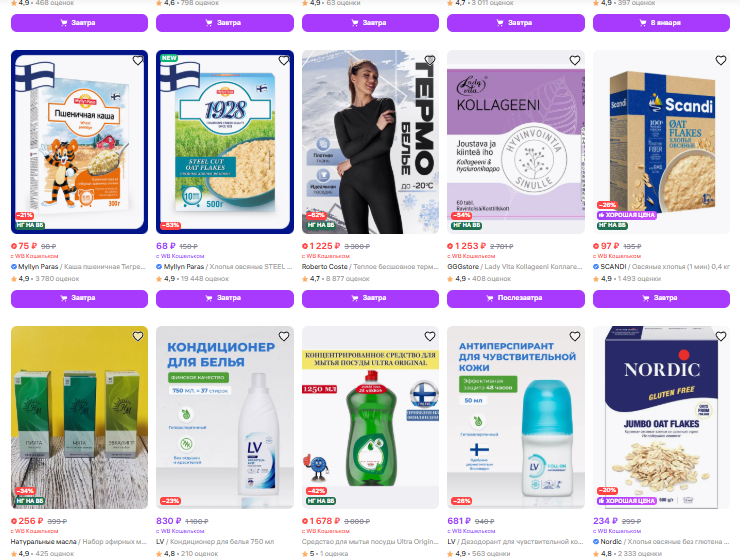
Task: Add Scandi oat flakes to cart
Action: point(661,298)
